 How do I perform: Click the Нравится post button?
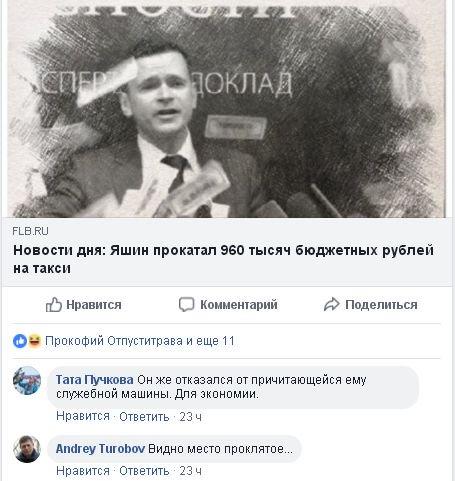coord(84,305)
